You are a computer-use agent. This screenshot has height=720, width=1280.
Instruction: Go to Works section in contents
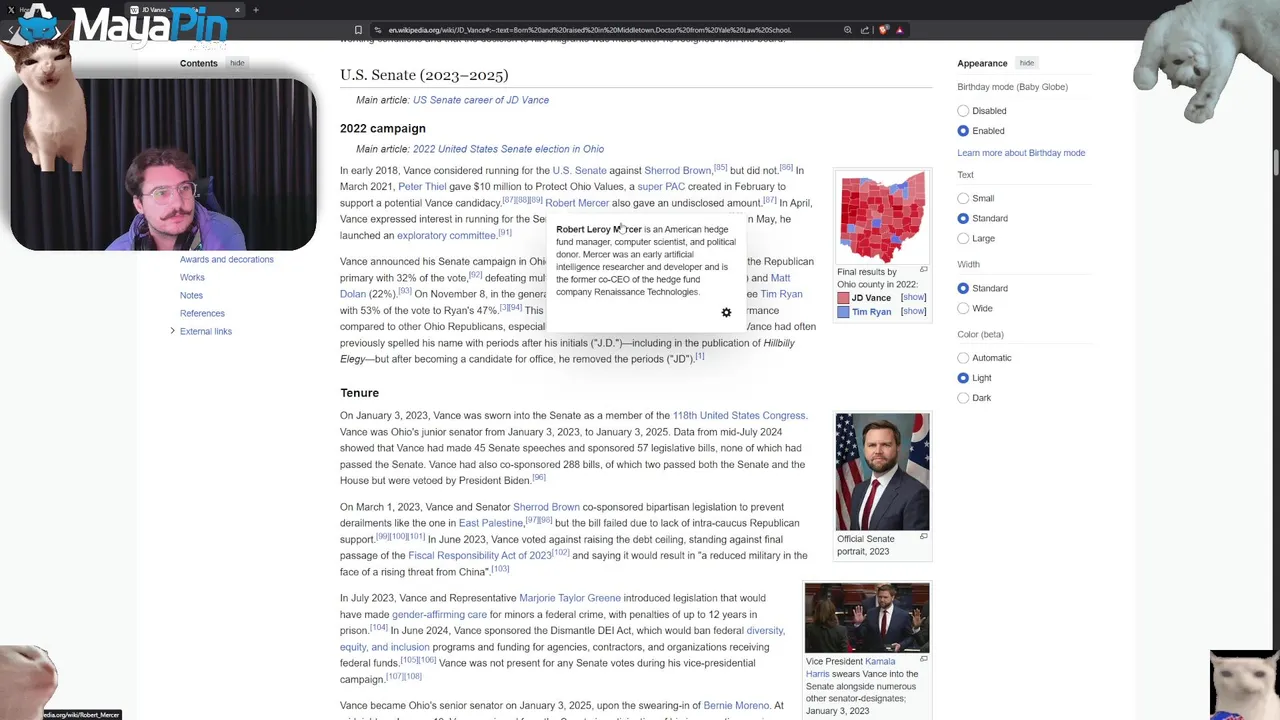coord(192,278)
